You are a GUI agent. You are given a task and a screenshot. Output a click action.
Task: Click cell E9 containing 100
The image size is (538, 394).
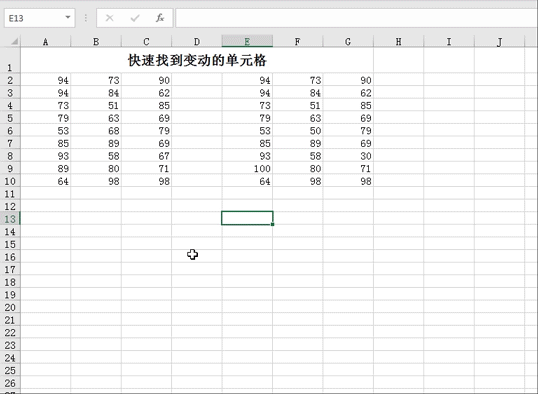247,168
